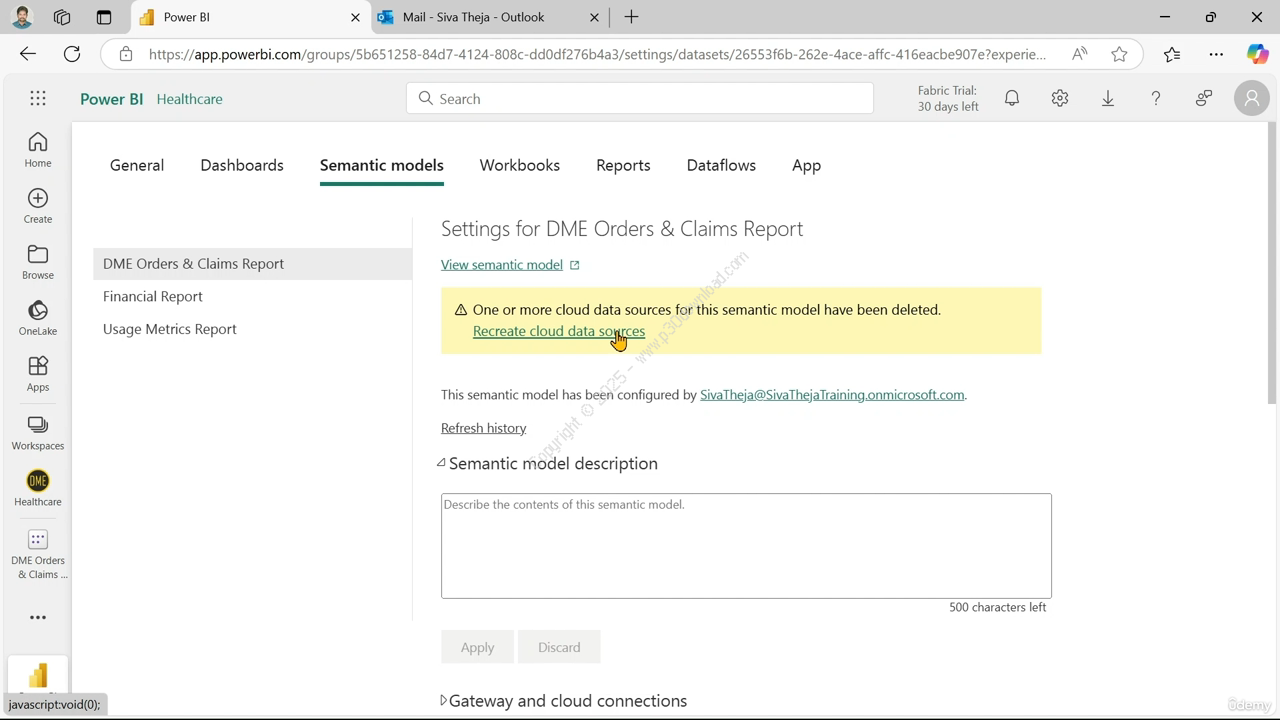Switch to Dataflows settings tab

pyautogui.click(x=721, y=165)
